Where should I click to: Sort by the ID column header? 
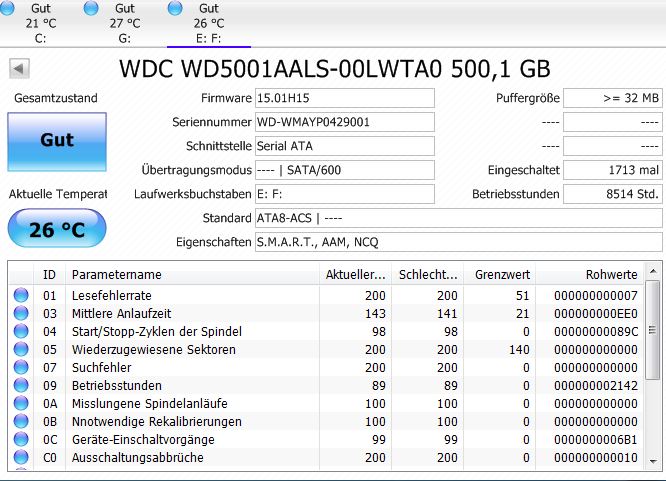point(49,274)
